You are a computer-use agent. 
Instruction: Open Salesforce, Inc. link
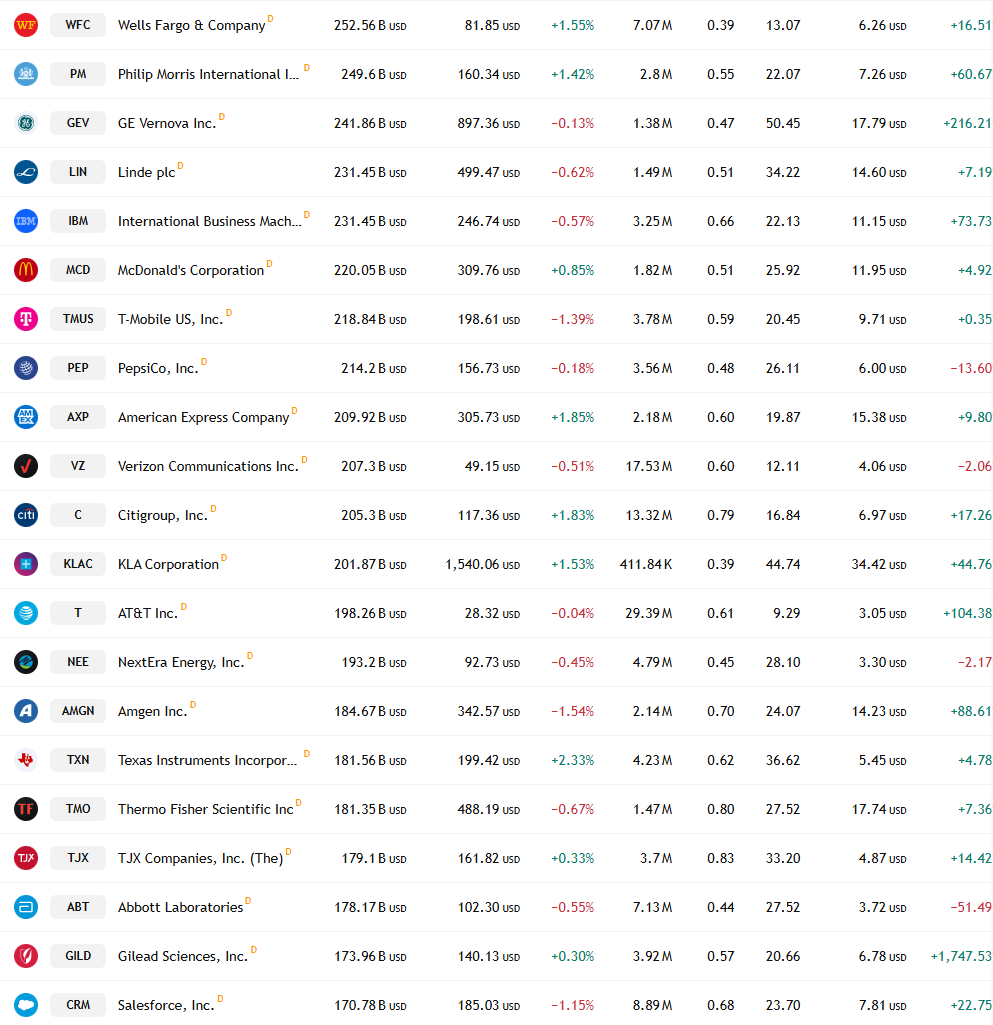click(x=166, y=1006)
